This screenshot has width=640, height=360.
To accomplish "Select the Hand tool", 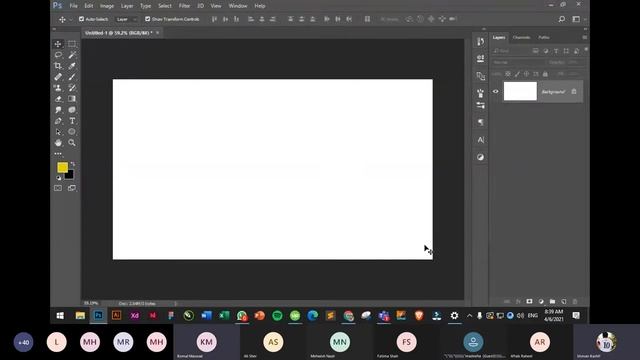I will [58, 142].
